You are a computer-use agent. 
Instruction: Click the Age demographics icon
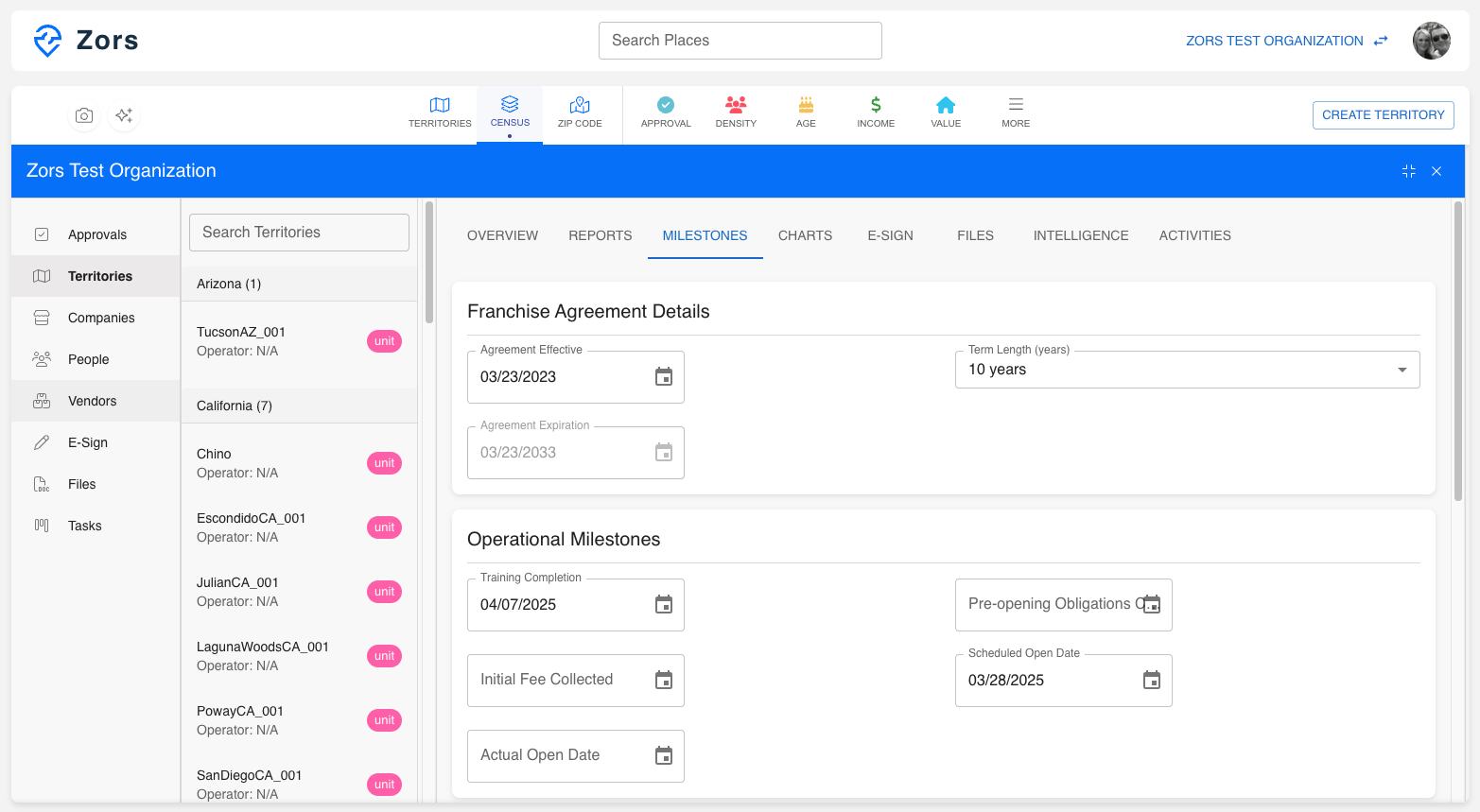point(806,112)
